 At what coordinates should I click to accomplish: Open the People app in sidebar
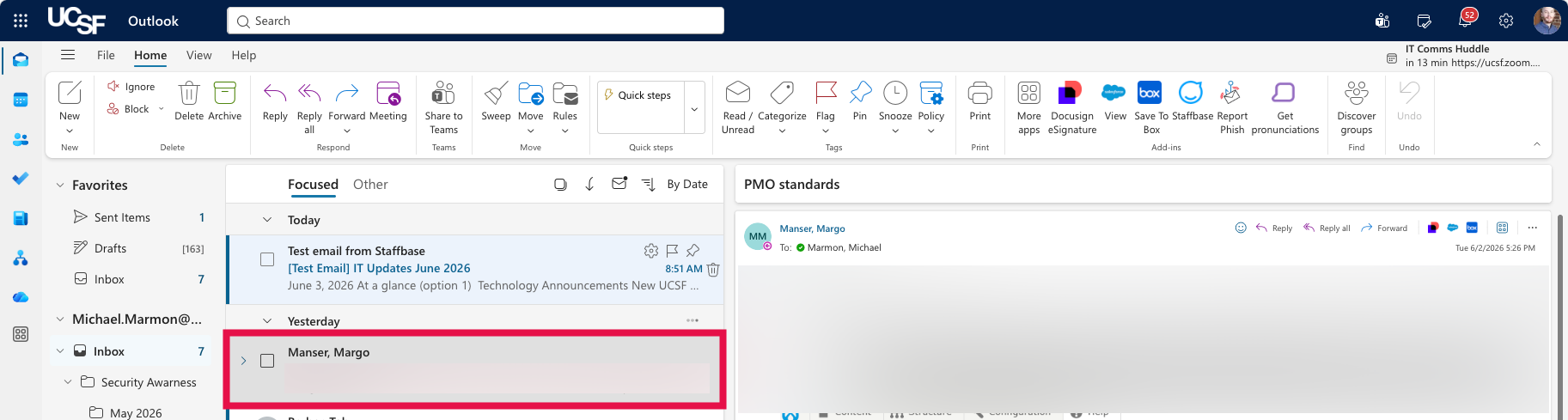tap(21, 139)
